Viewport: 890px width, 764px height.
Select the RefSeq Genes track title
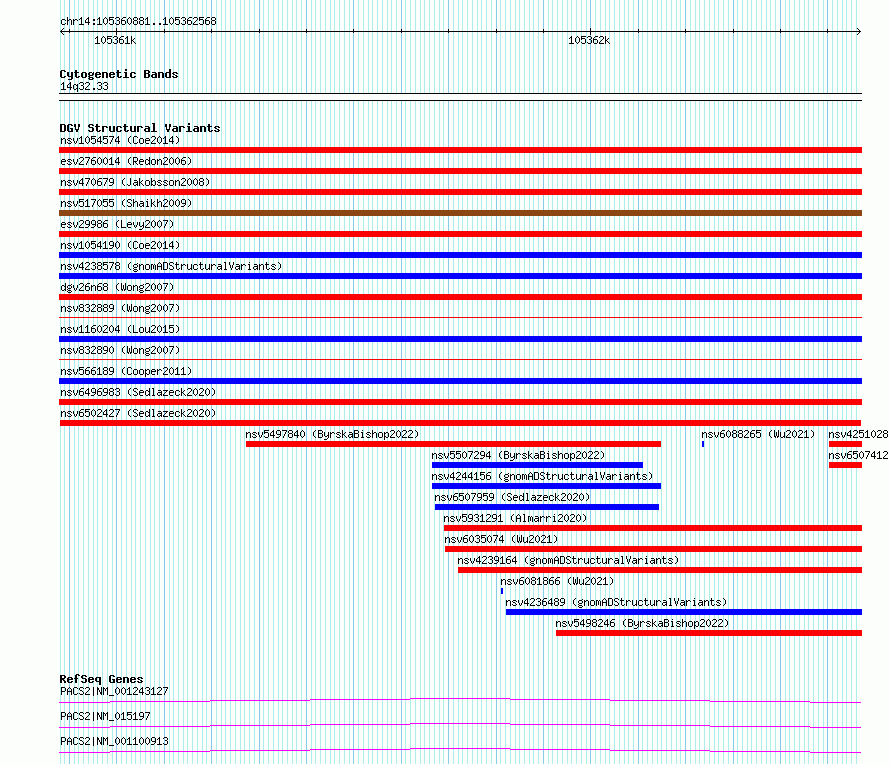pyautogui.click(x=101, y=679)
